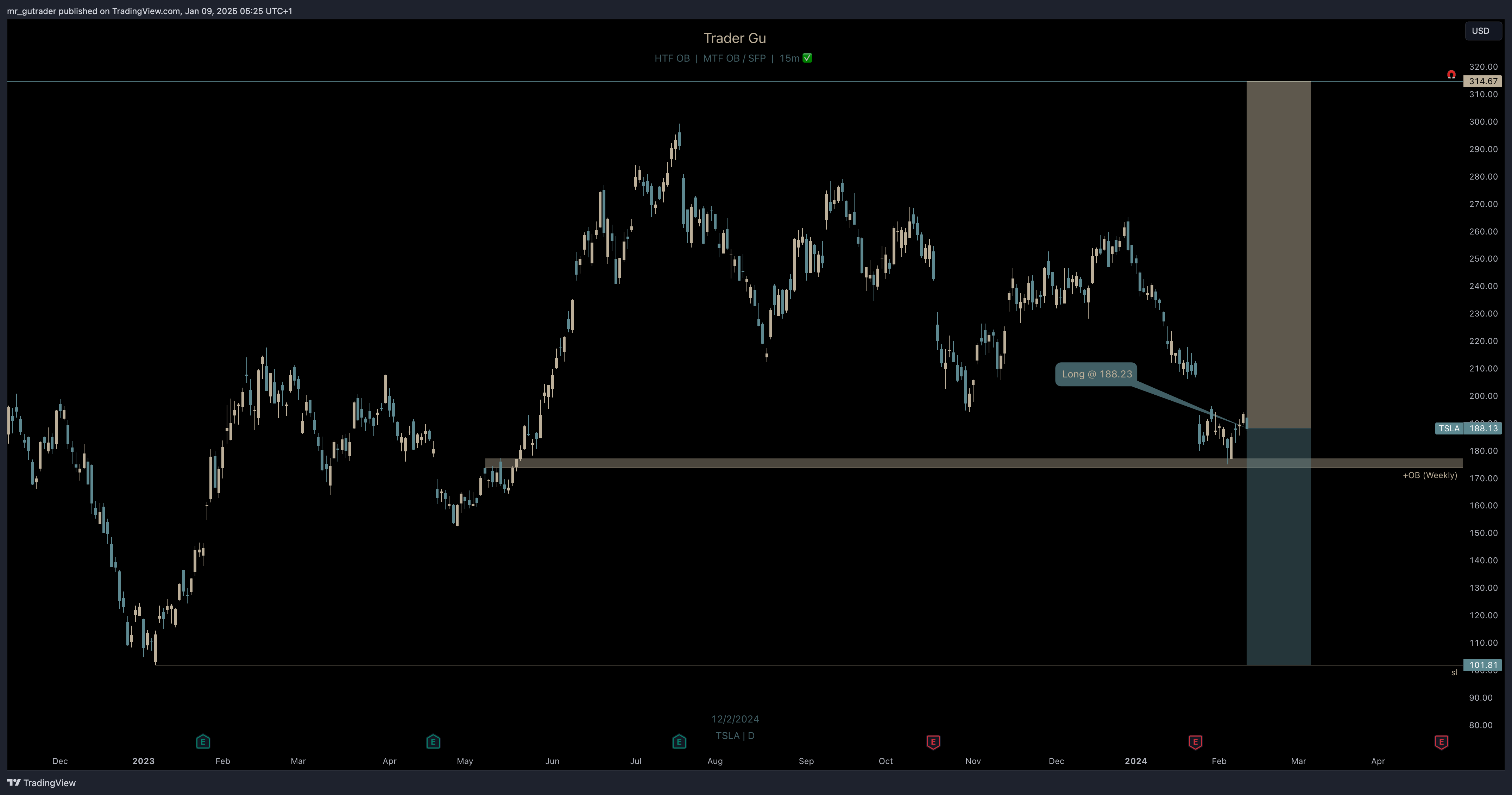Screen dimensions: 1512x795
Task: Select the teal stop-loss zone of long position
Action: pos(1278,546)
